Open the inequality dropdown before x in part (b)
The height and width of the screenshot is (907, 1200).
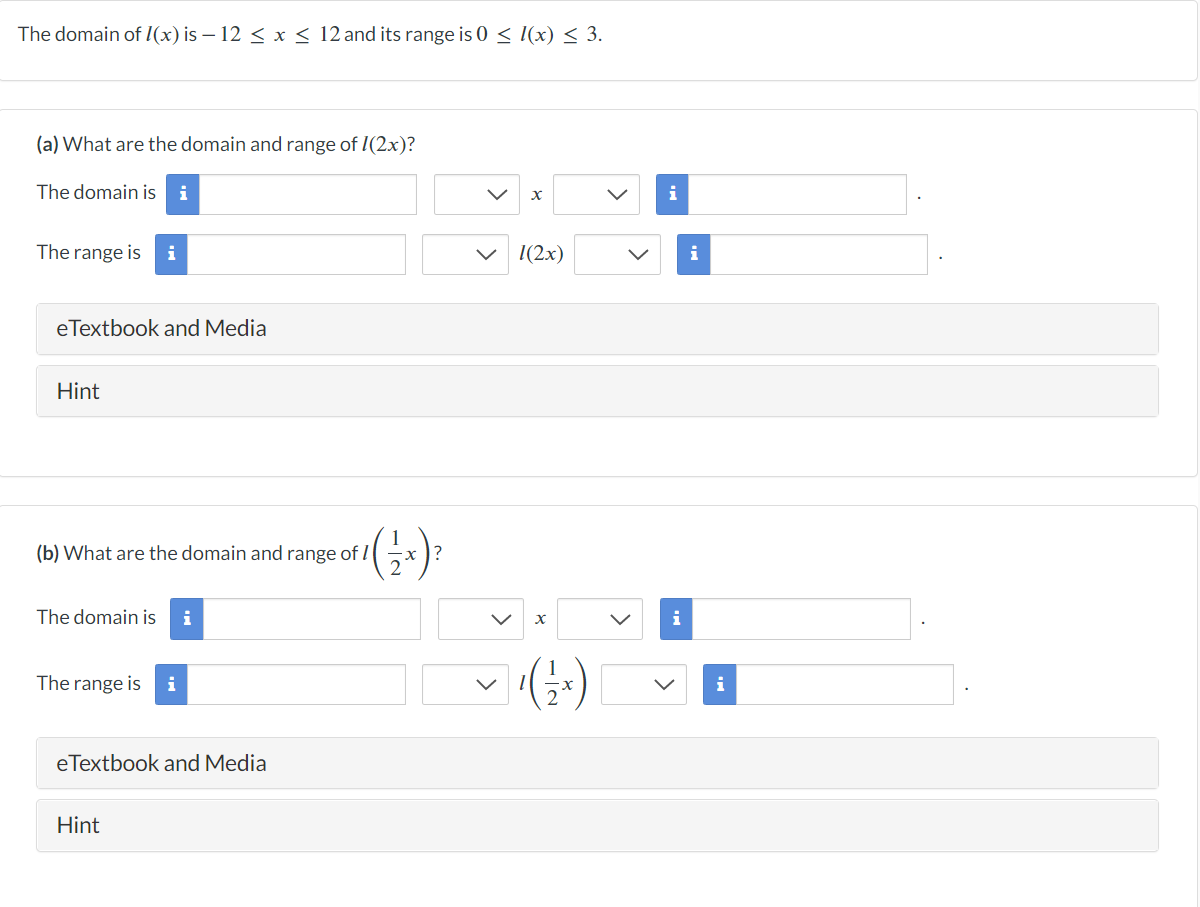(x=481, y=619)
